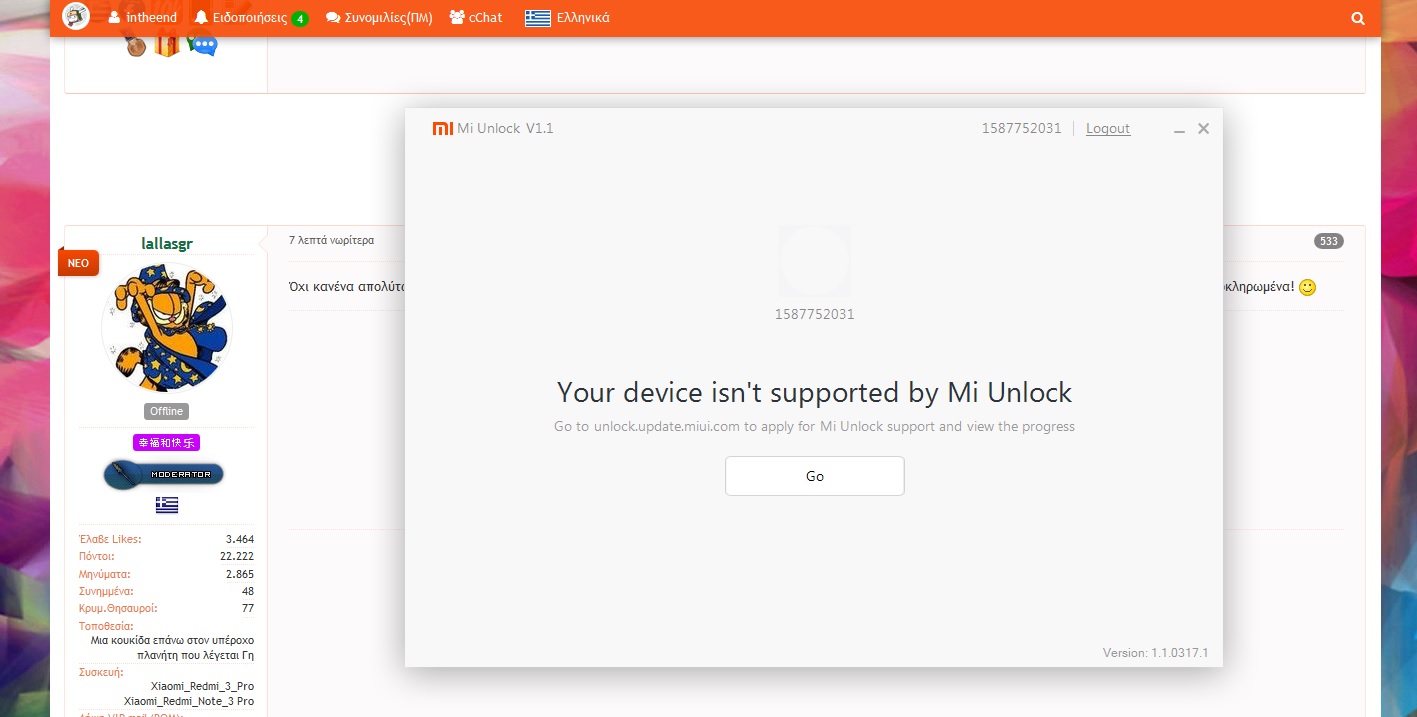Click the blue chat bubble icon above the post
This screenshot has height=717, width=1417.
203,44
